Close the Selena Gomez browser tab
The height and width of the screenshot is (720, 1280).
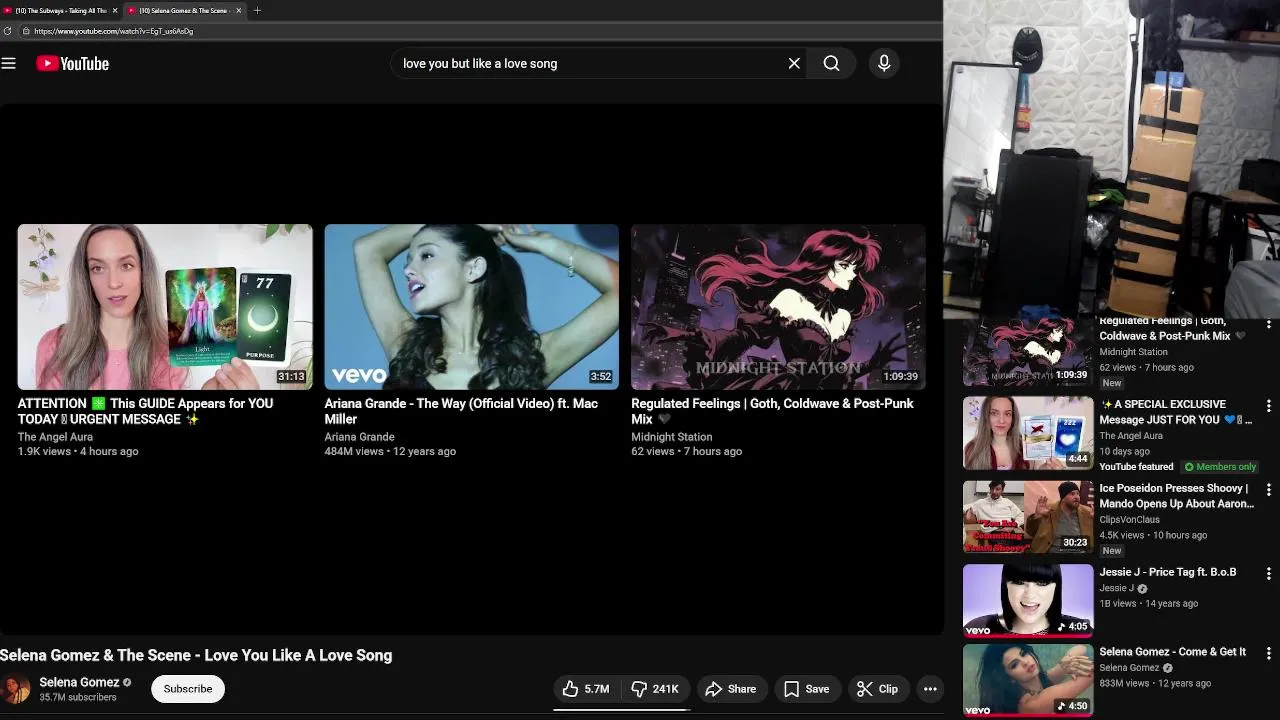click(x=238, y=10)
